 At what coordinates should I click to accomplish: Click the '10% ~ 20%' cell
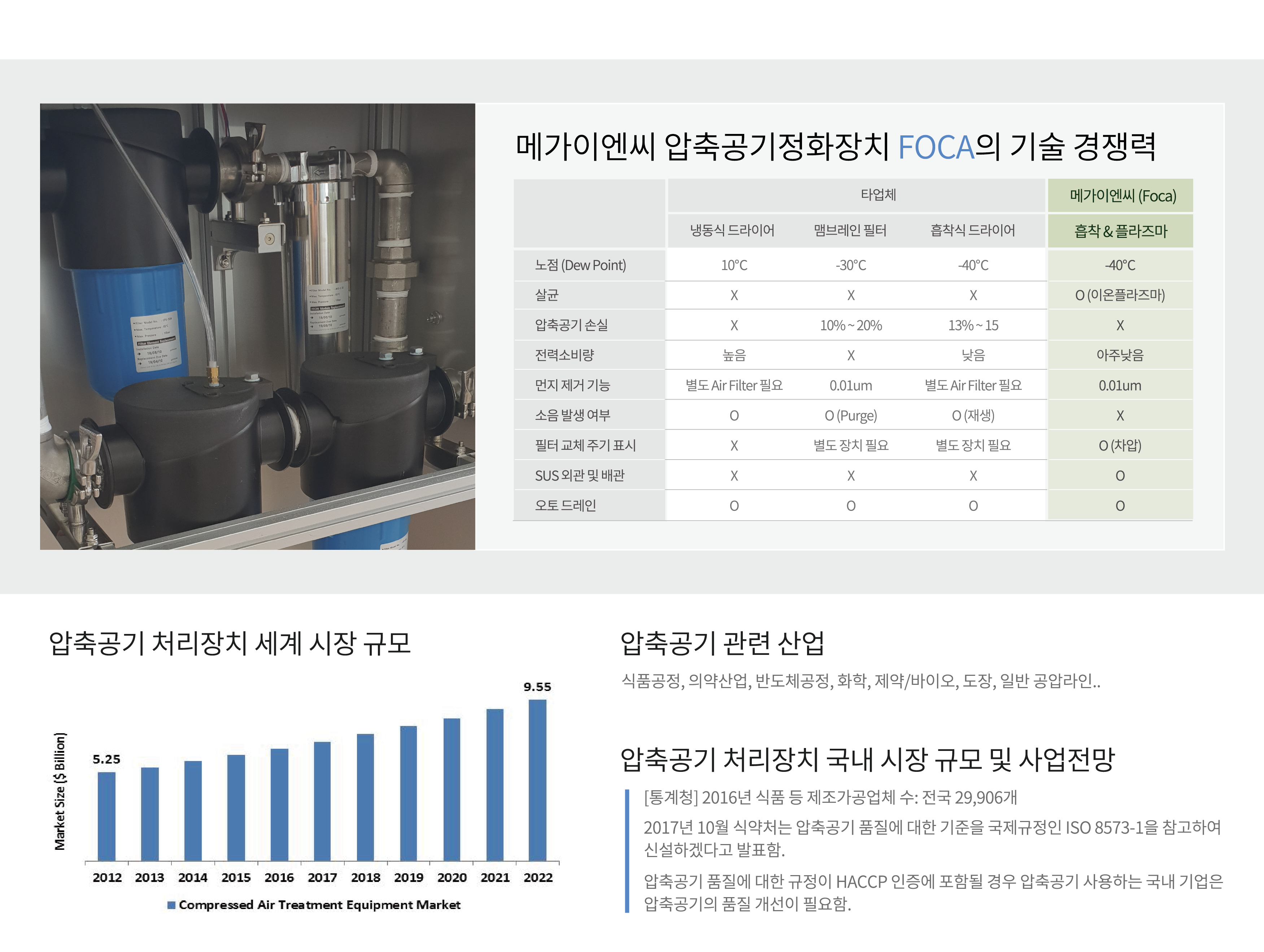[850, 325]
